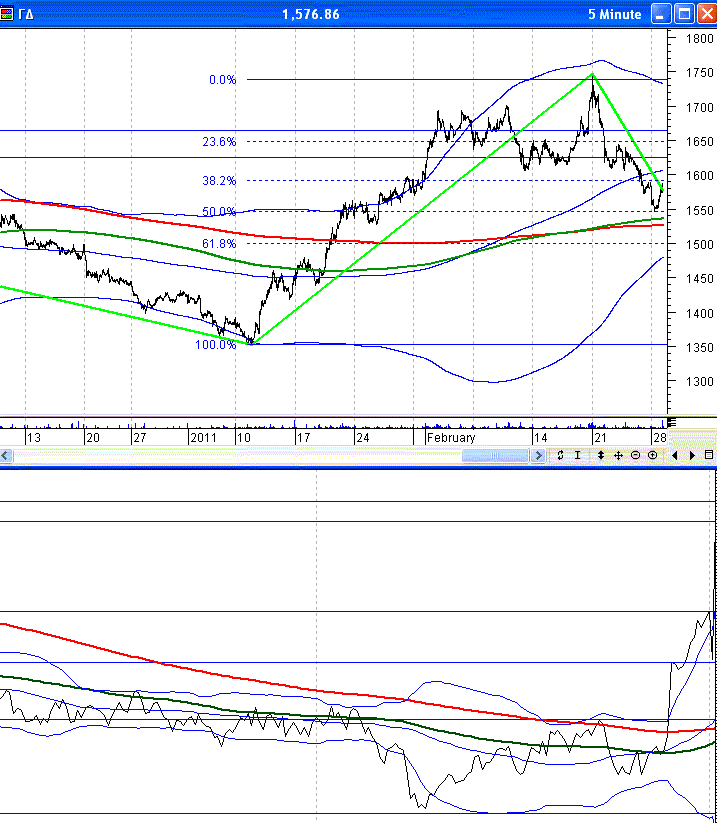The width and height of the screenshot is (717, 823).
Task: Step chart back with left triangle icon
Action: click(675, 455)
